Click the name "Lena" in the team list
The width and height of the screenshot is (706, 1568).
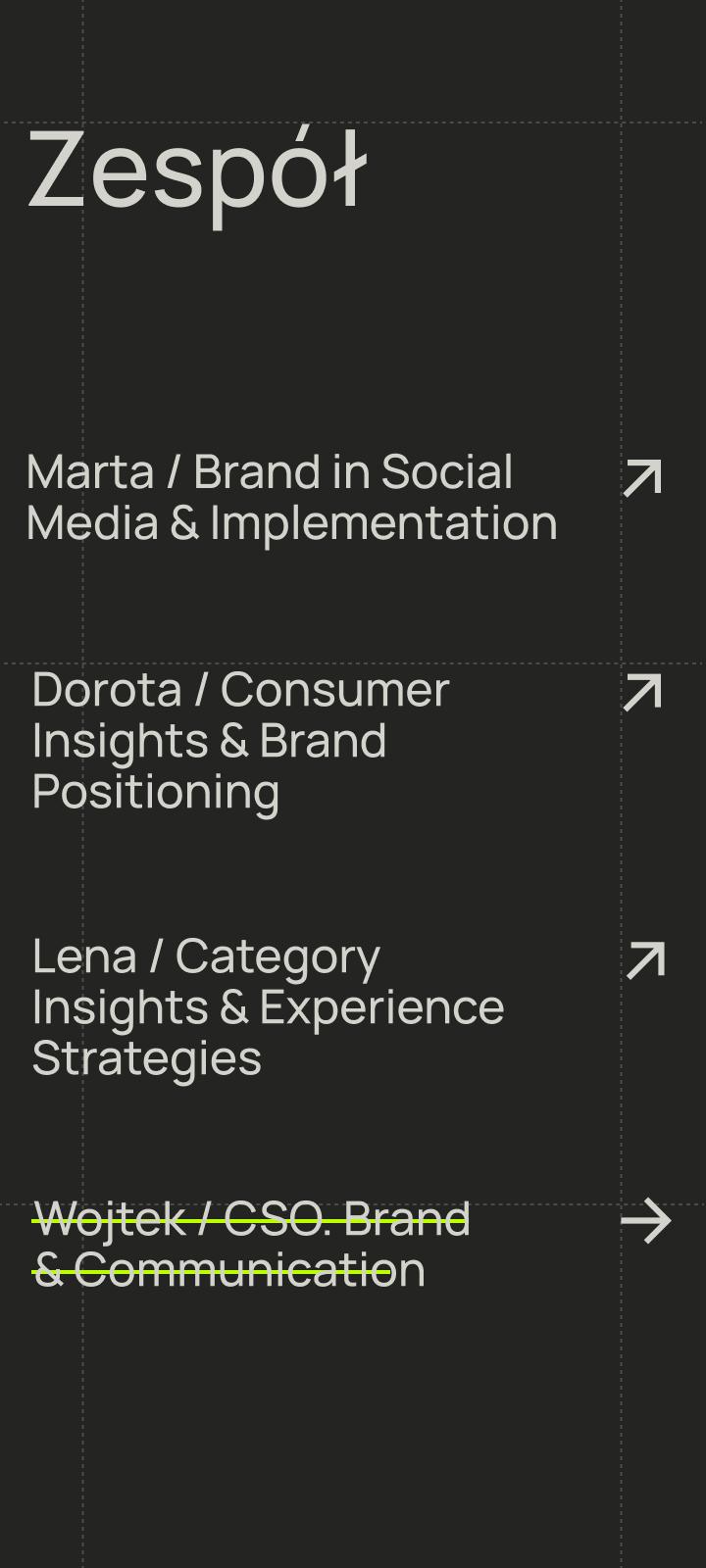point(83,956)
